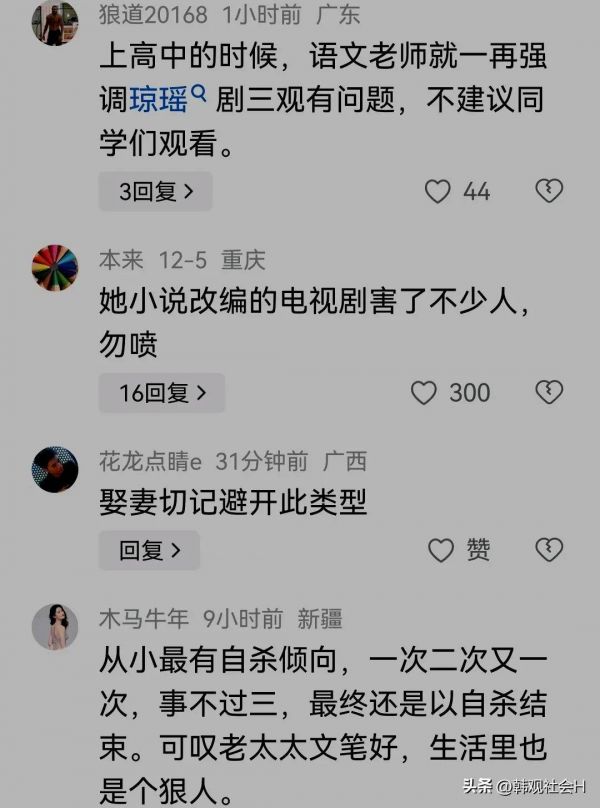The height and width of the screenshot is (808, 600).
Task: Tap broken heart on 本来's comment
Action: [x=549, y=392]
